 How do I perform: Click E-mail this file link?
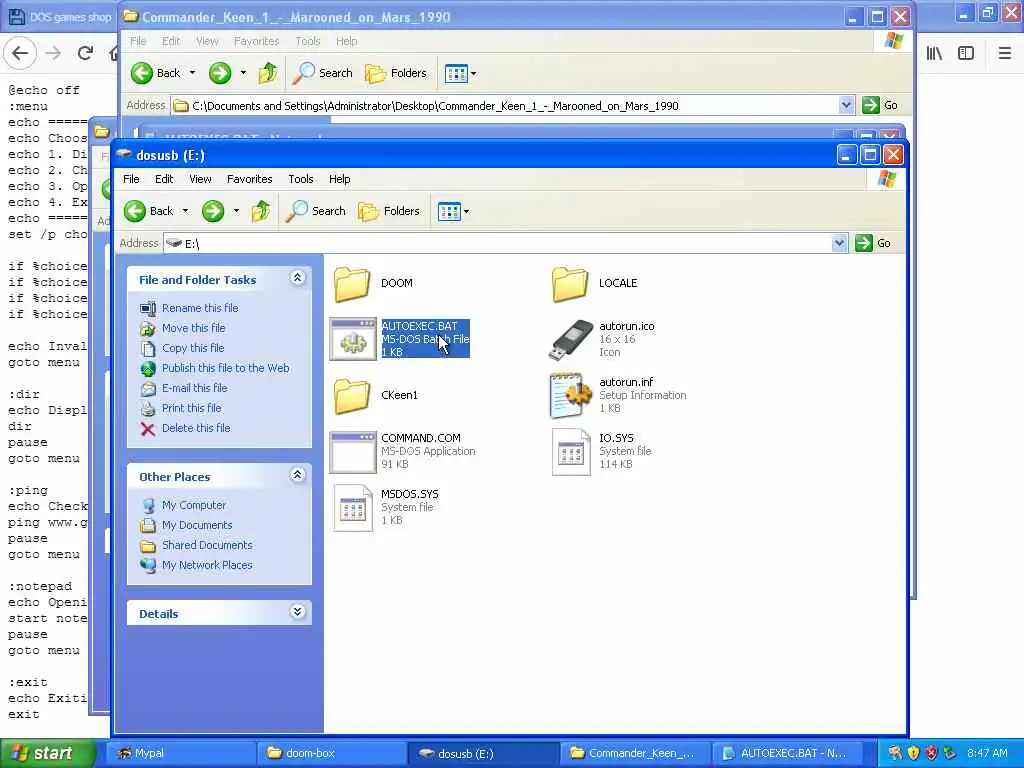(x=195, y=388)
